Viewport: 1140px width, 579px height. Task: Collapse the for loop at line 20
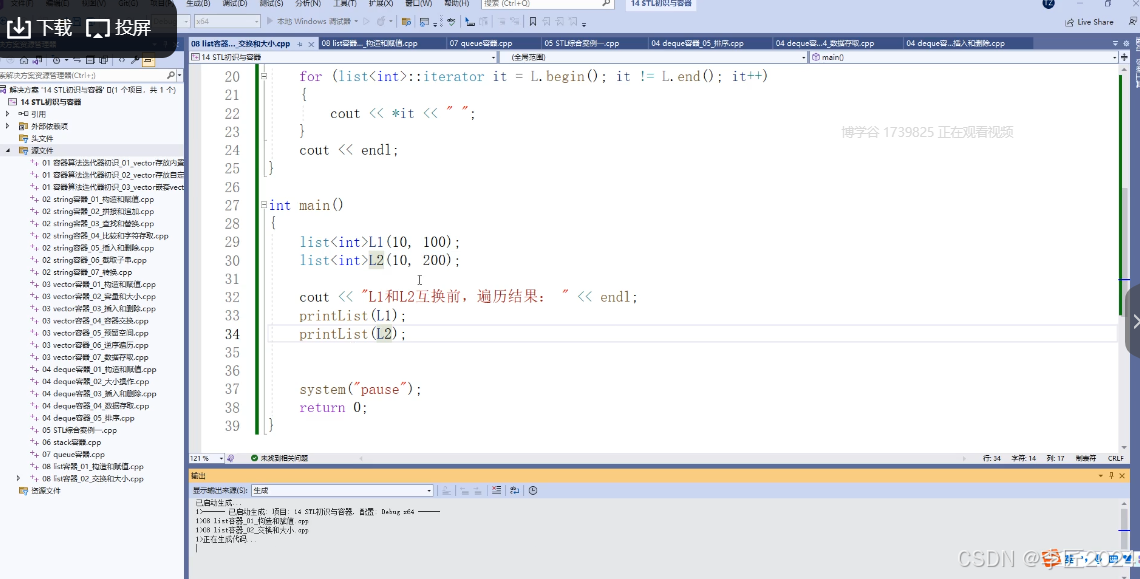264,76
